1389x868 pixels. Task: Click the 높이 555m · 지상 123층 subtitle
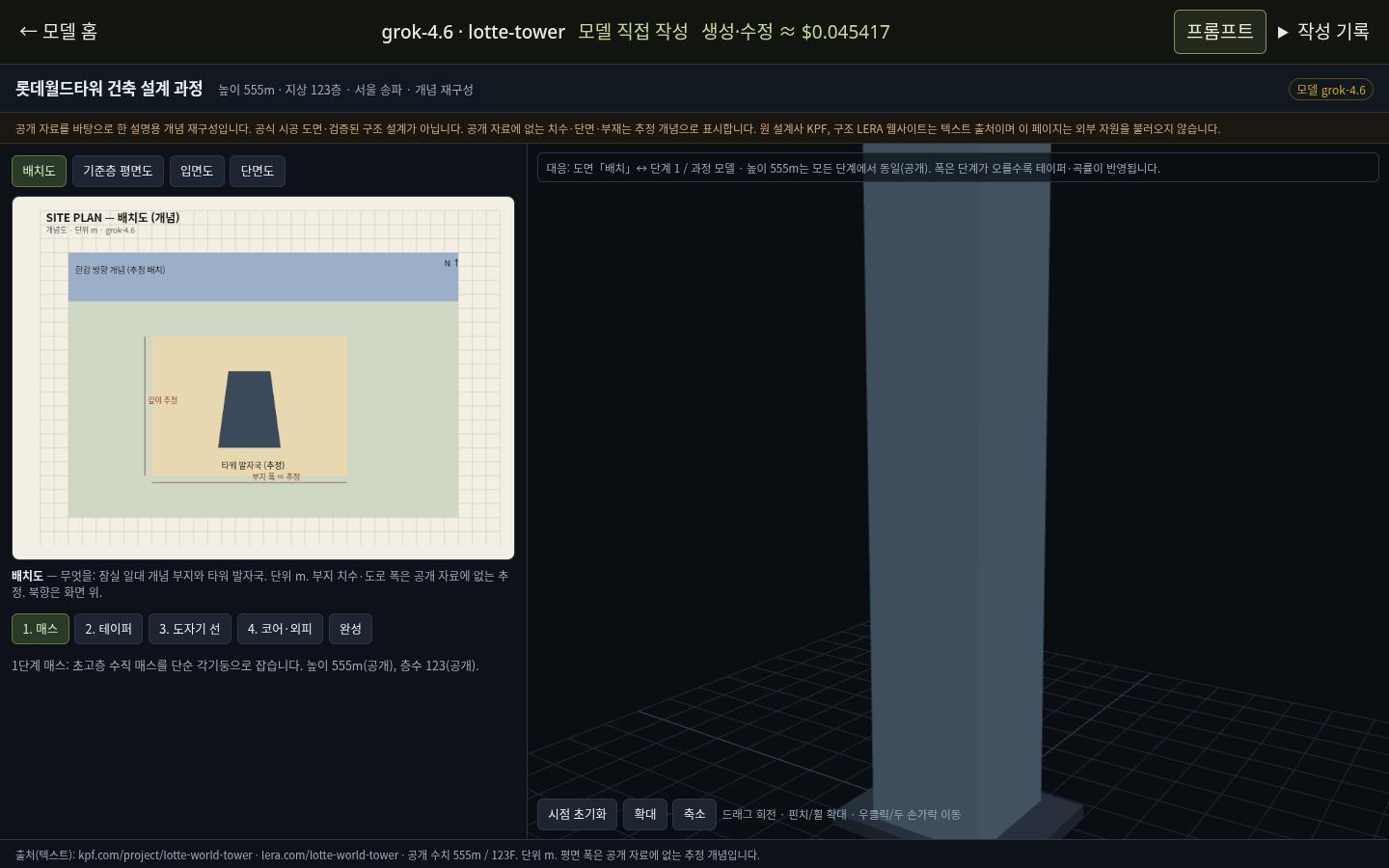(x=345, y=90)
